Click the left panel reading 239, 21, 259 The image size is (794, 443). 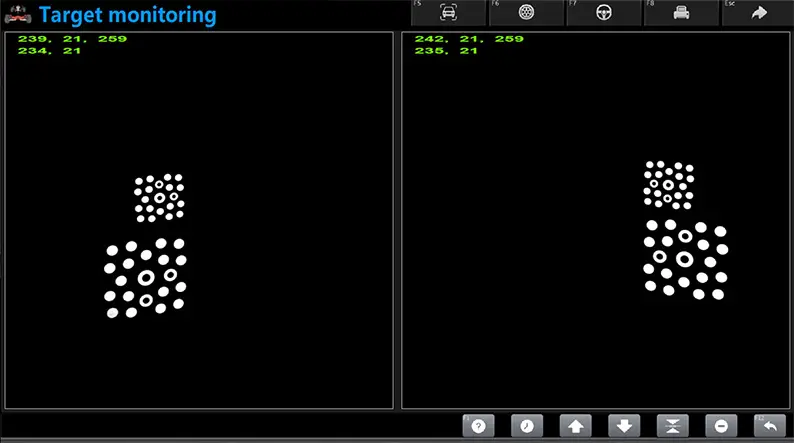point(59,39)
